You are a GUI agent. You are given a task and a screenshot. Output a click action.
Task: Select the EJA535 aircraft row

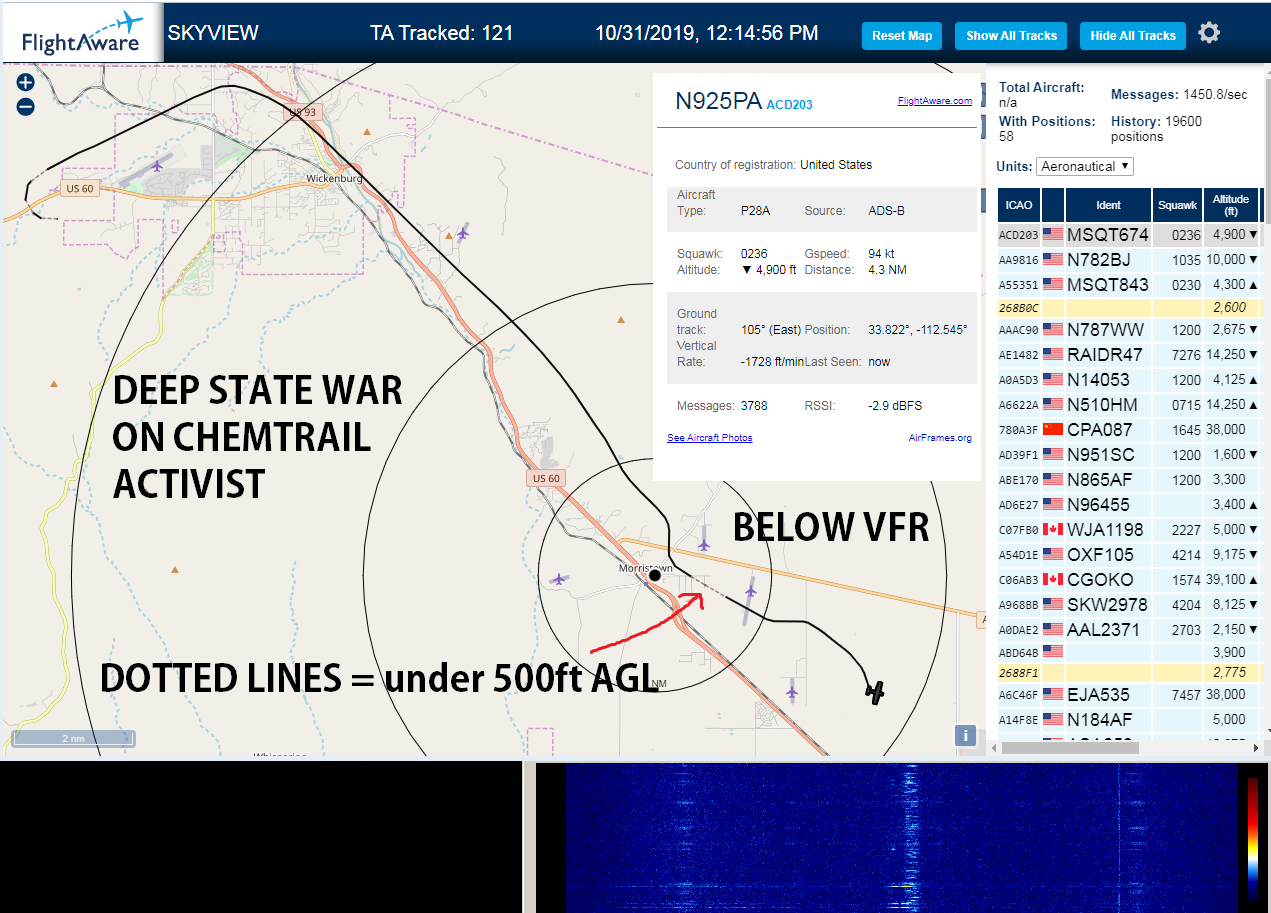tap(1129, 694)
